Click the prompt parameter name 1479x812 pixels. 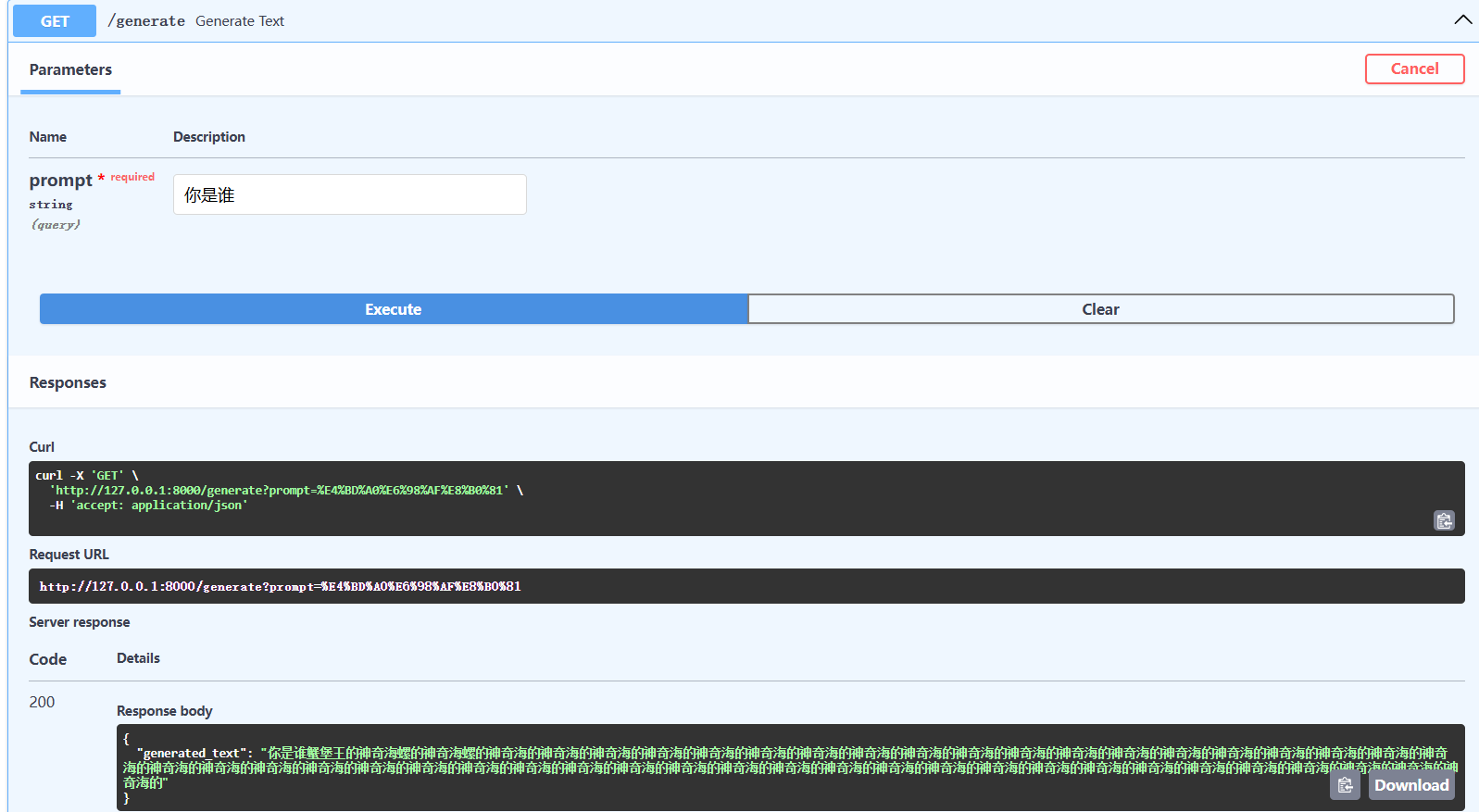click(60, 181)
